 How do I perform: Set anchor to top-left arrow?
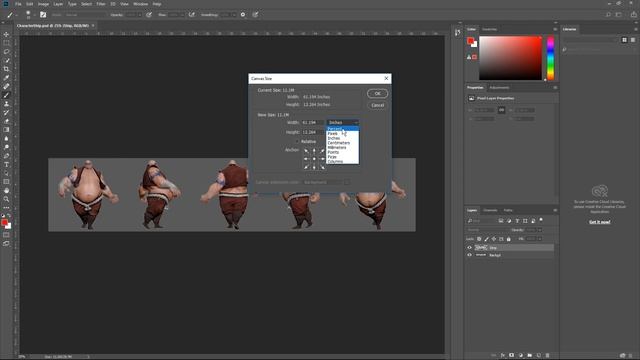click(x=306, y=151)
